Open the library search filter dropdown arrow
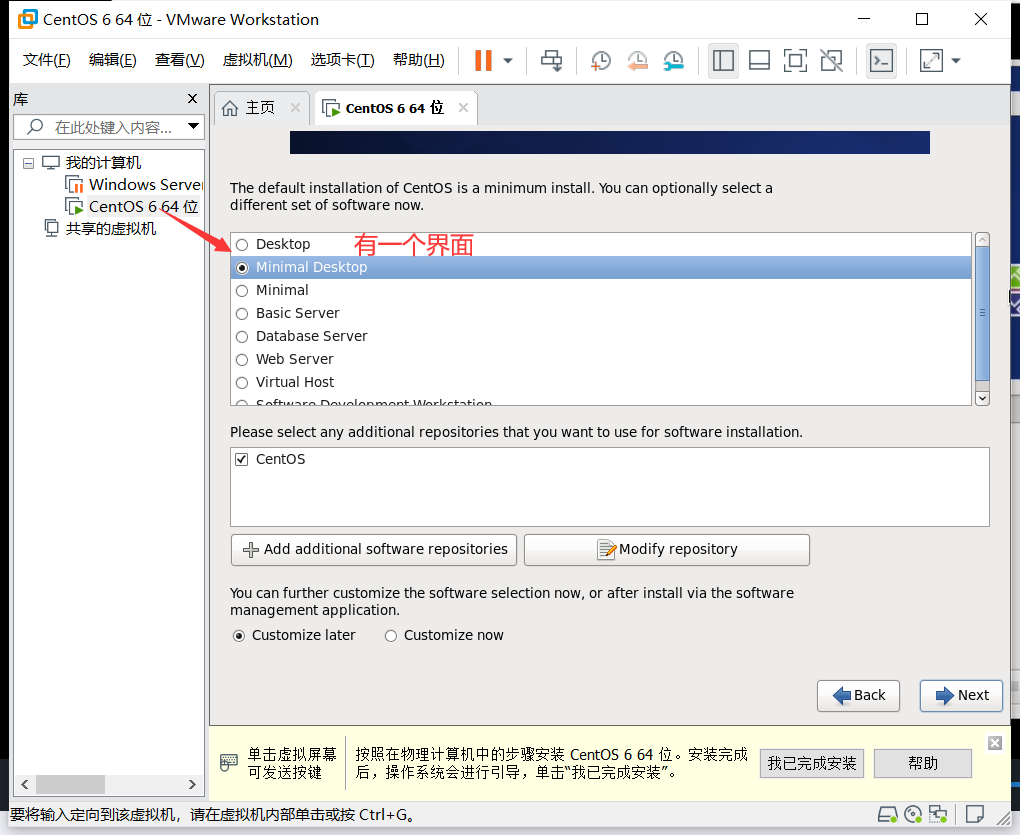The height and width of the screenshot is (835, 1020). pyautogui.click(x=193, y=126)
